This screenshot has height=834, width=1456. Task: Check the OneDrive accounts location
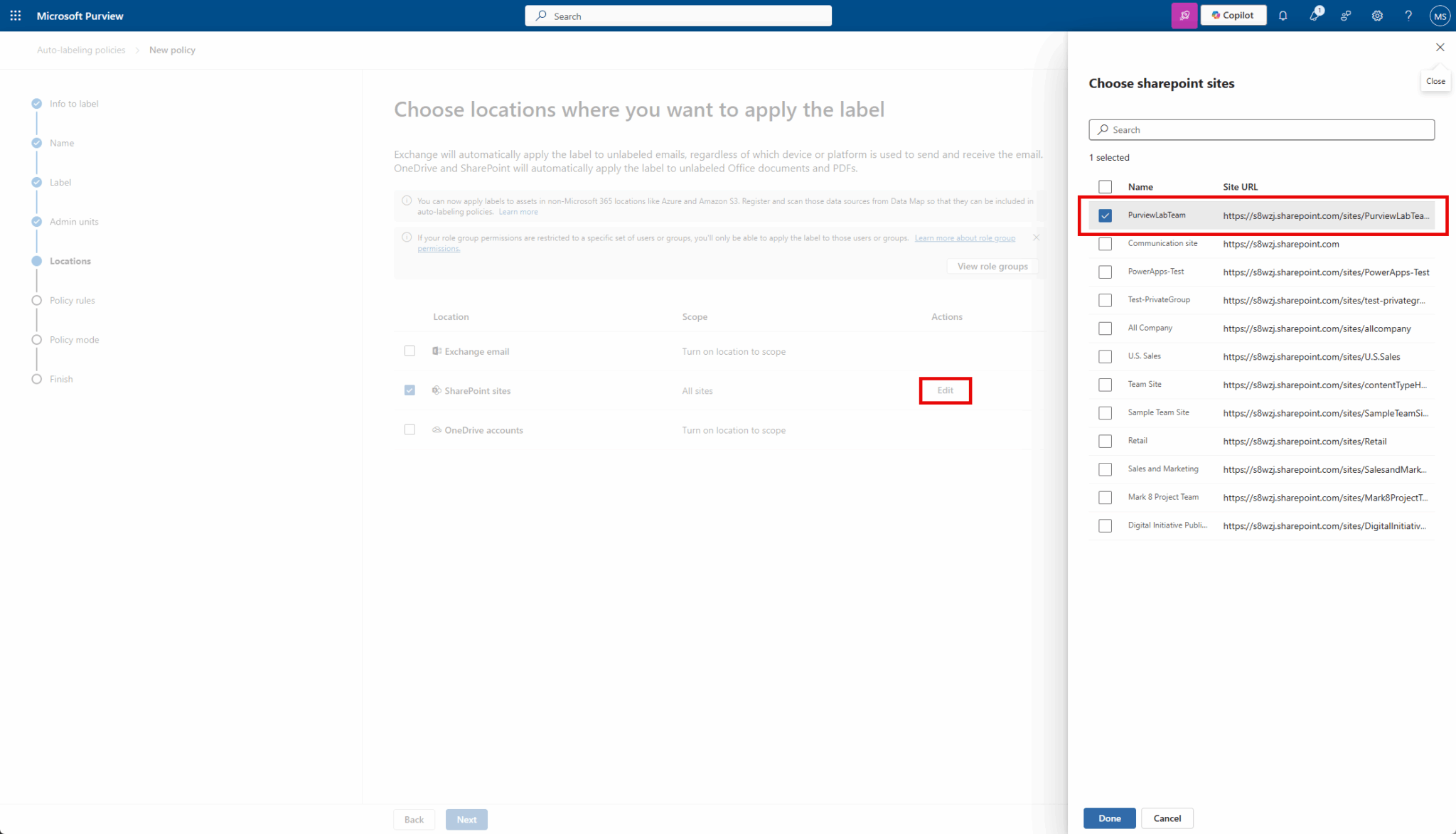coord(409,429)
